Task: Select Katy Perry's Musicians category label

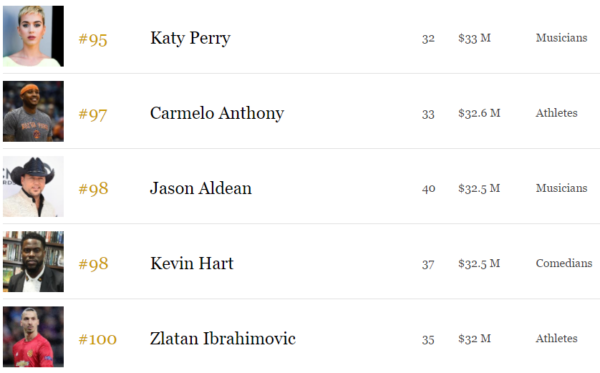Action: (x=561, y=38)
